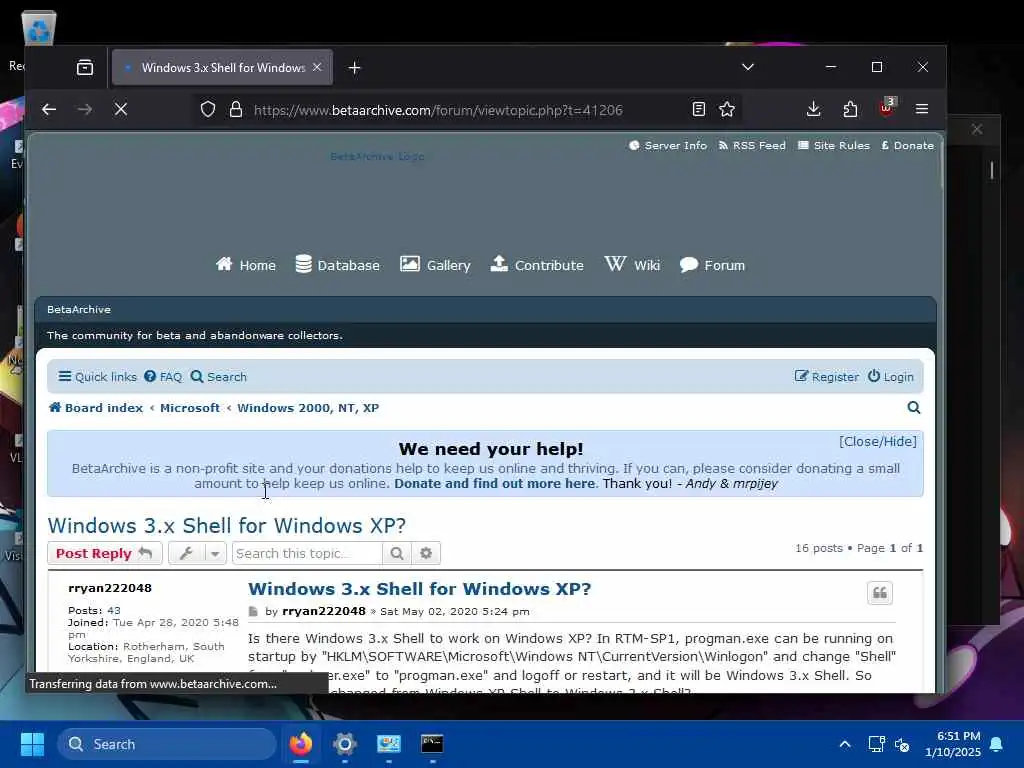Open the notifications bell icon
Viewport: 1024px width, 768px height.
tap(997, 744)
